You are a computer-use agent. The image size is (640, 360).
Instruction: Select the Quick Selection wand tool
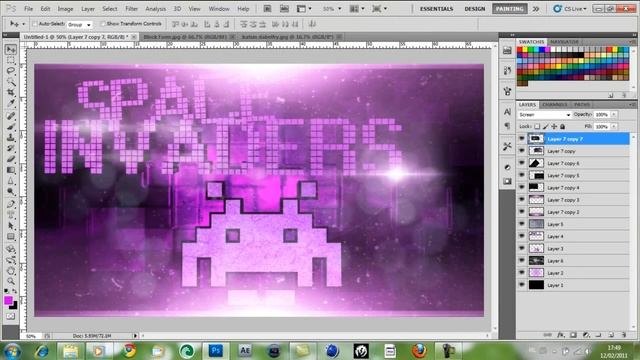[11, 82]
